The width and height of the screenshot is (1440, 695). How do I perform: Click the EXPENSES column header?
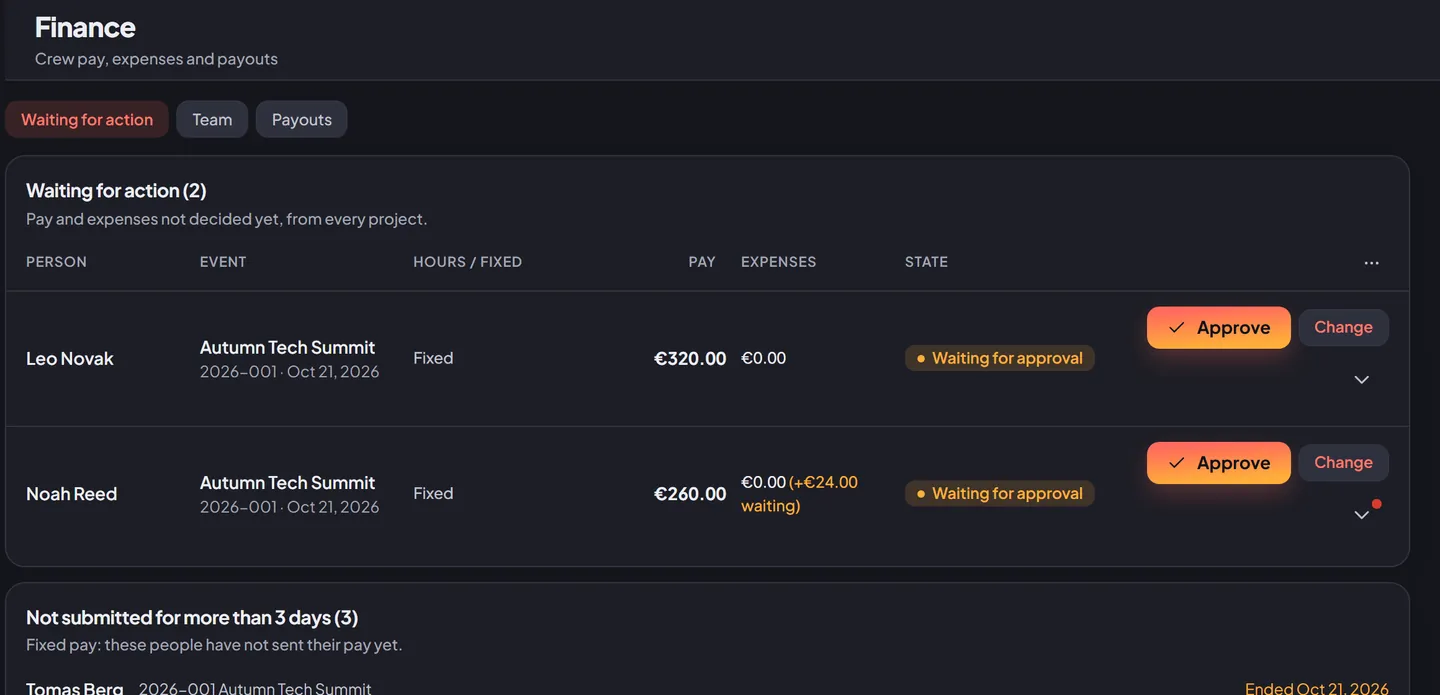coord(779,262)
